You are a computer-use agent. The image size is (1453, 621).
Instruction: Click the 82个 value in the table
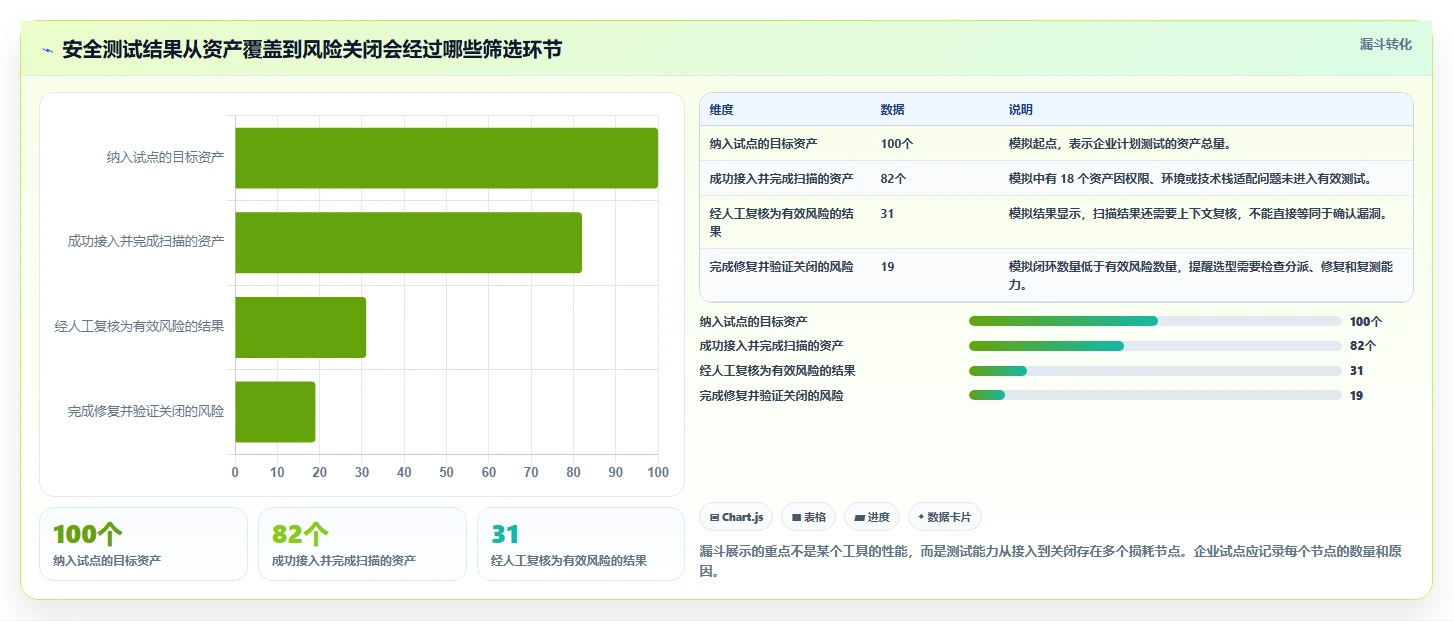click(x=893, y=179)
